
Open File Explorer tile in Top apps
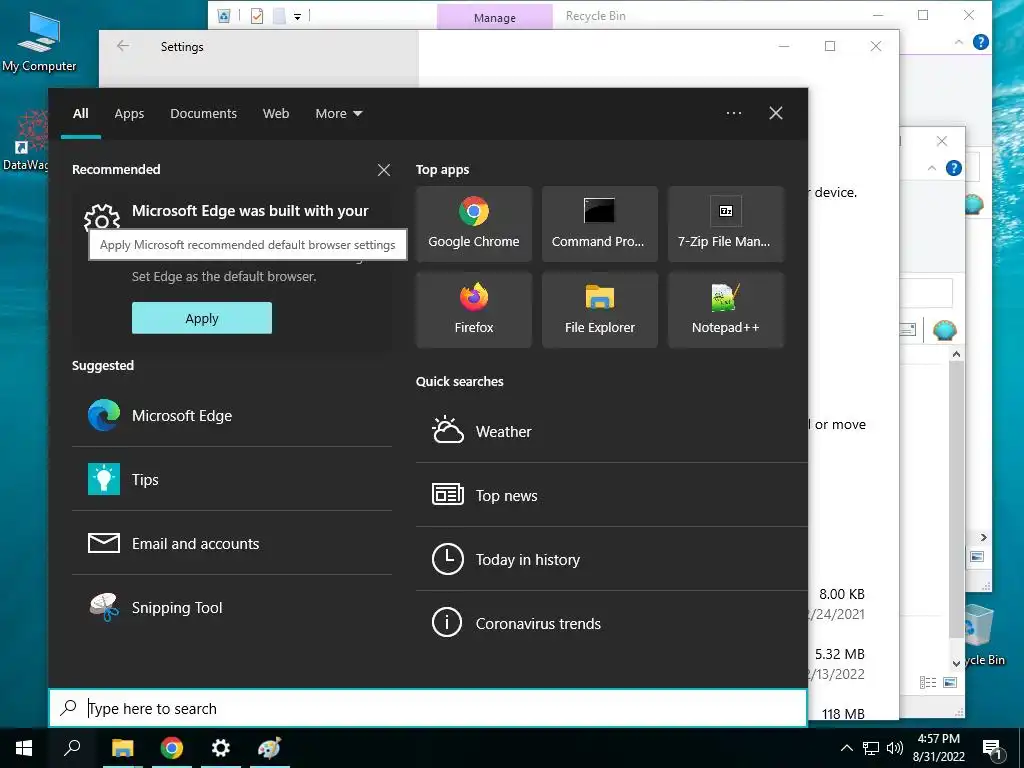click(600, 310)
